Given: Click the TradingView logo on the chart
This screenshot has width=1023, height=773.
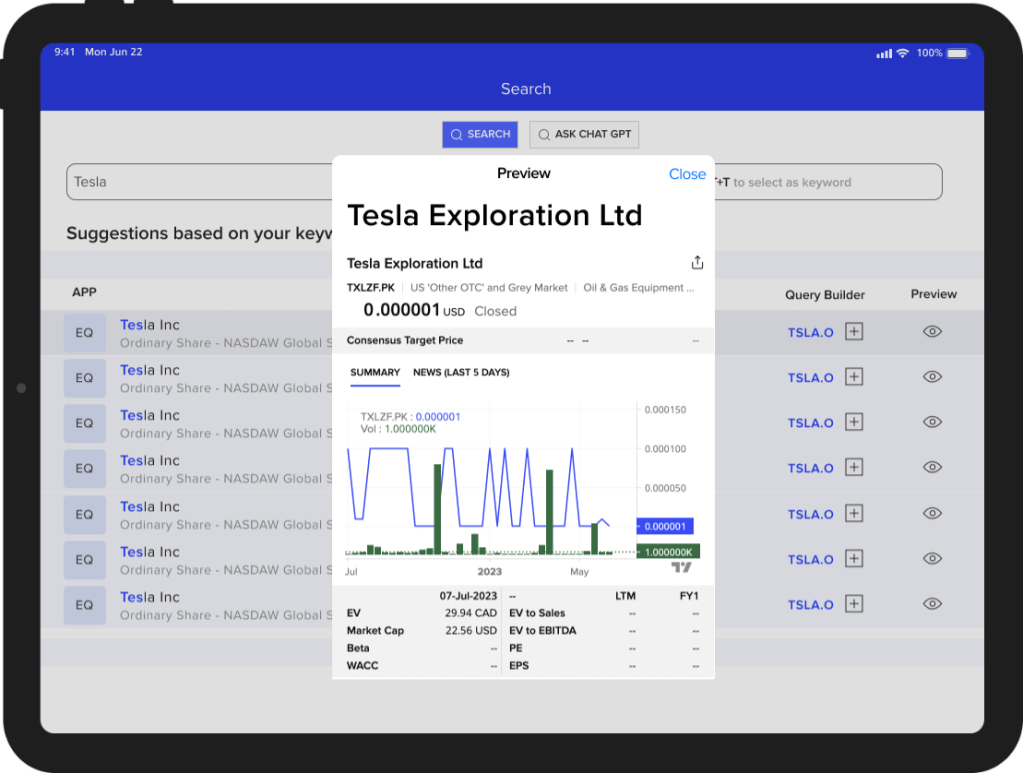Looking at the screenshot, I should (681, 568).
